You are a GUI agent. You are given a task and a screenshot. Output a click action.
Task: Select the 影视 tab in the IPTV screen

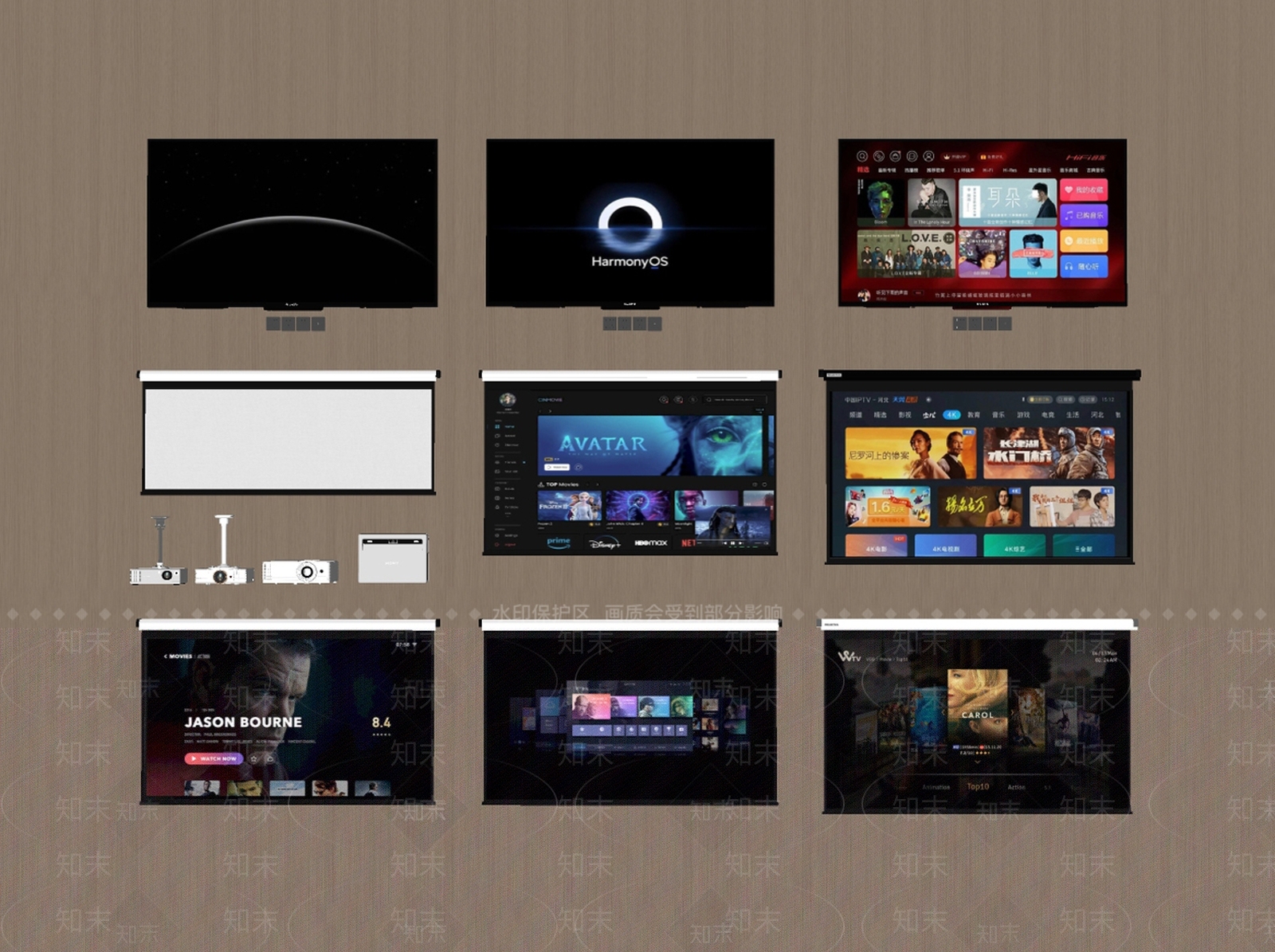click(904, 415)
